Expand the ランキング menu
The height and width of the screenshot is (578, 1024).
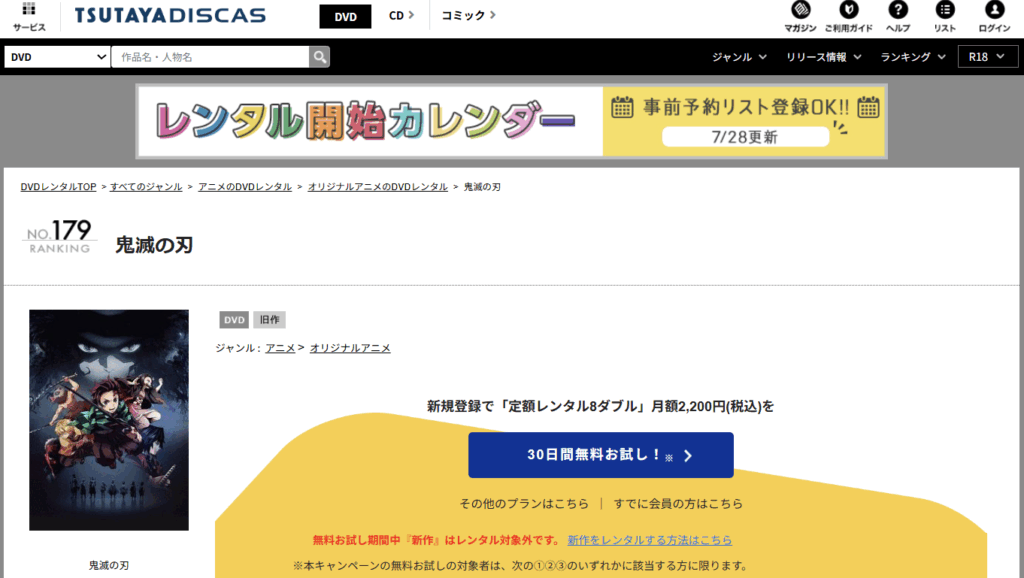[913, 57]
